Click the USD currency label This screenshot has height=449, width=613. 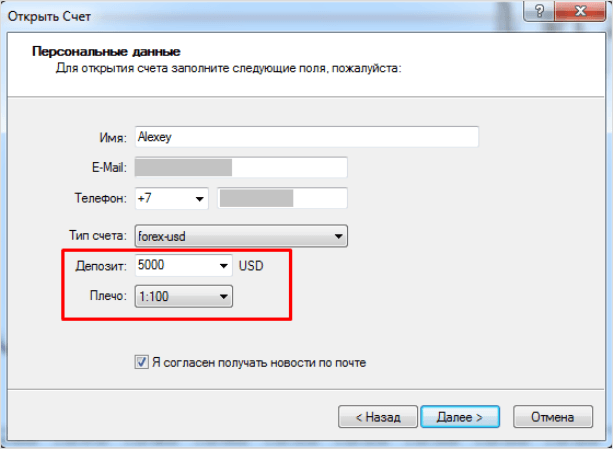coord(251,267)
